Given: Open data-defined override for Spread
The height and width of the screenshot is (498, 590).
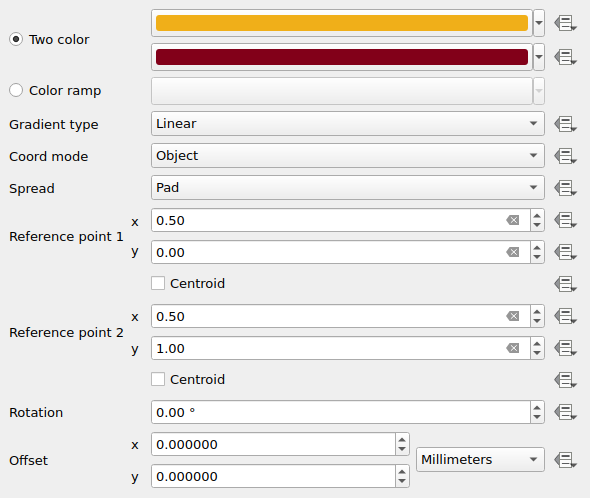Looking at the screenshot, I should [565, 188].
